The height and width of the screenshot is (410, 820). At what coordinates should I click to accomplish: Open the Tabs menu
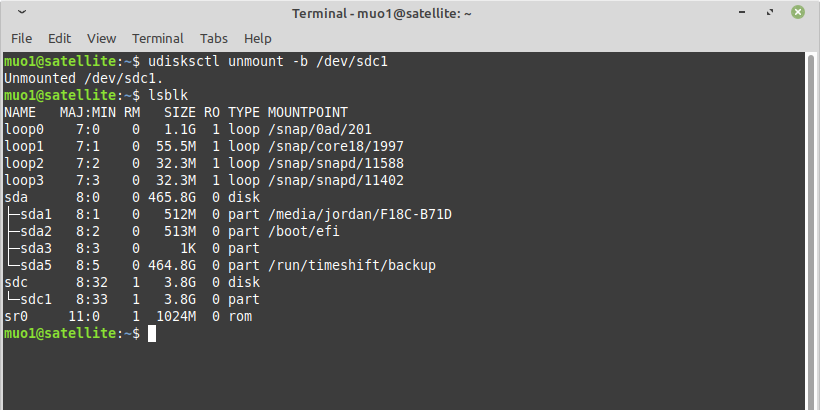tap(214, 38)
